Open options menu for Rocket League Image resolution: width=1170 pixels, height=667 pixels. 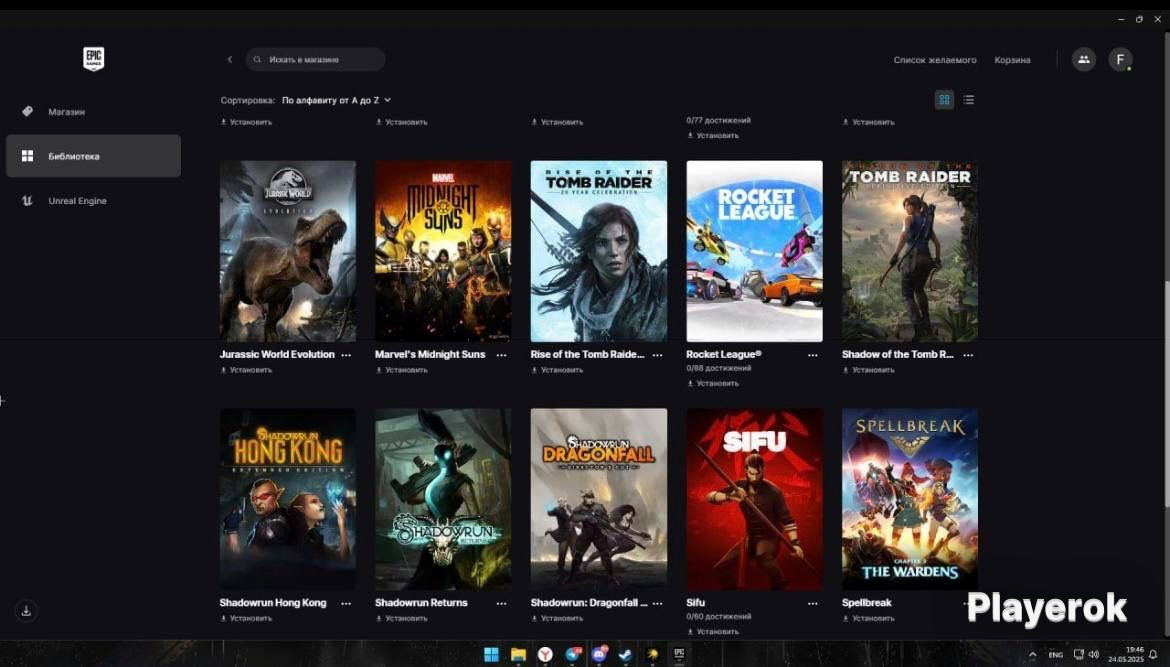coord(813,355)
